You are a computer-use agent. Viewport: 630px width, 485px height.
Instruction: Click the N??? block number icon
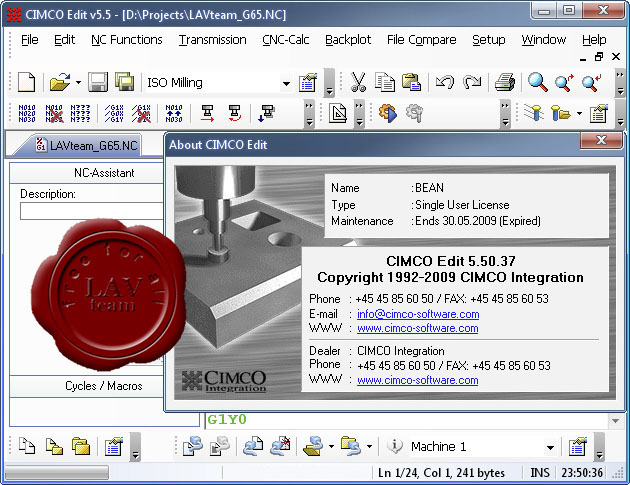pos(80,113)
